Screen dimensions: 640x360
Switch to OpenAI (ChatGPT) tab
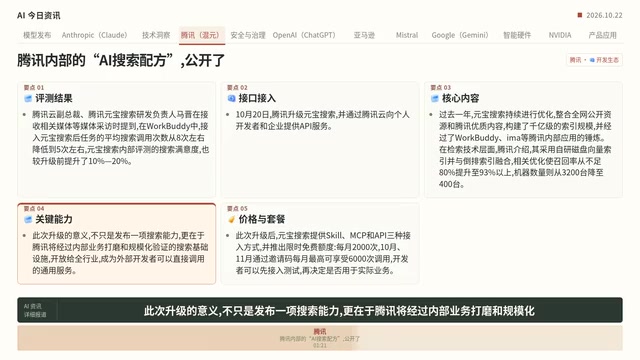coord(304,35)
